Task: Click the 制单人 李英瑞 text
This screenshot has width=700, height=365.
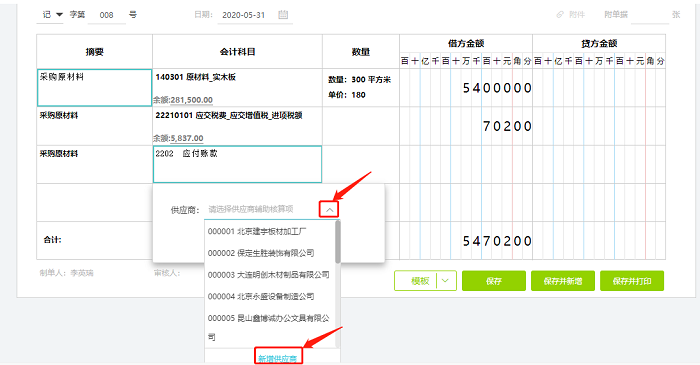Action: [67, 273]
